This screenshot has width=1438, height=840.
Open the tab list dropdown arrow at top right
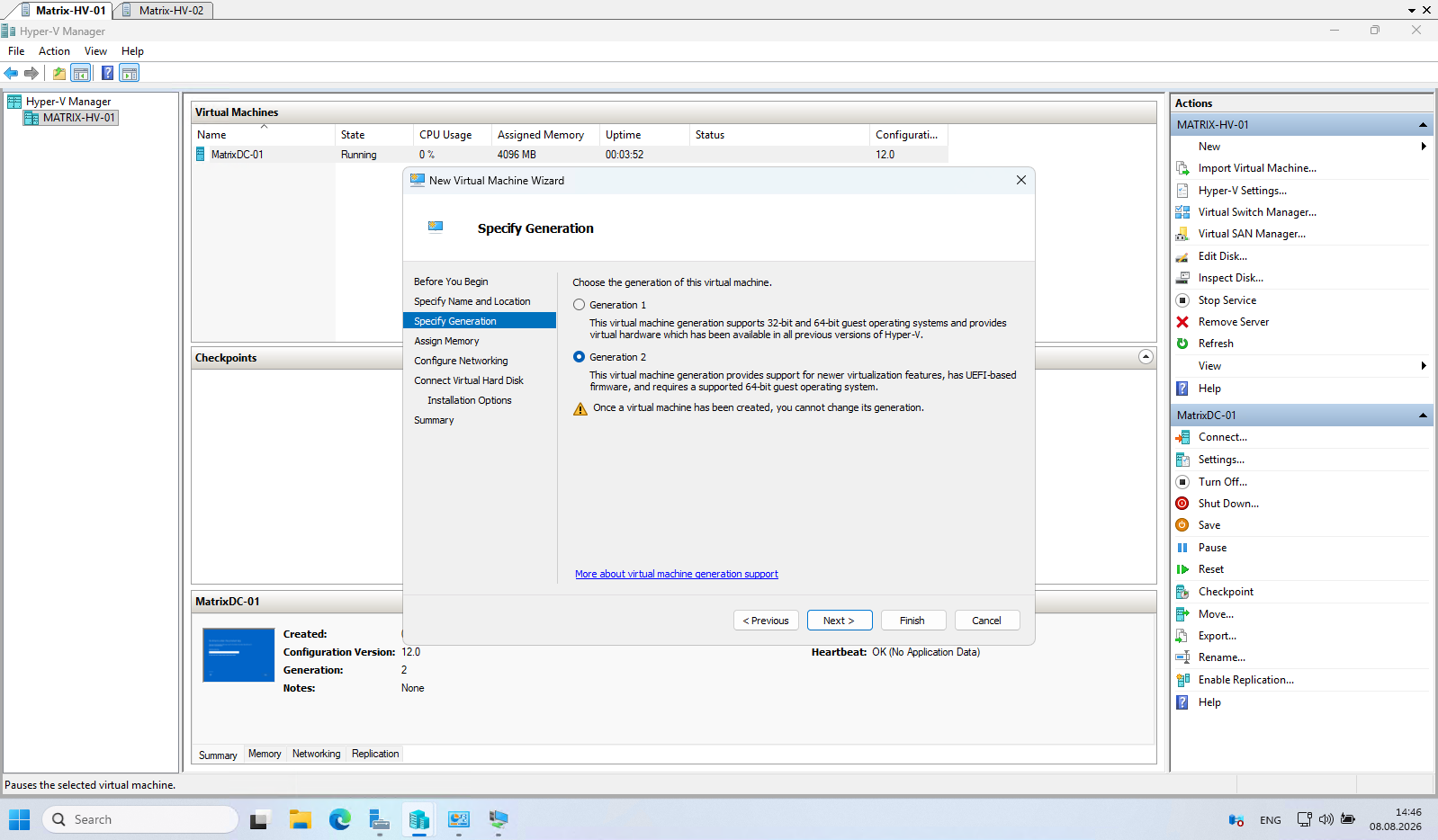click(1412, 11)
